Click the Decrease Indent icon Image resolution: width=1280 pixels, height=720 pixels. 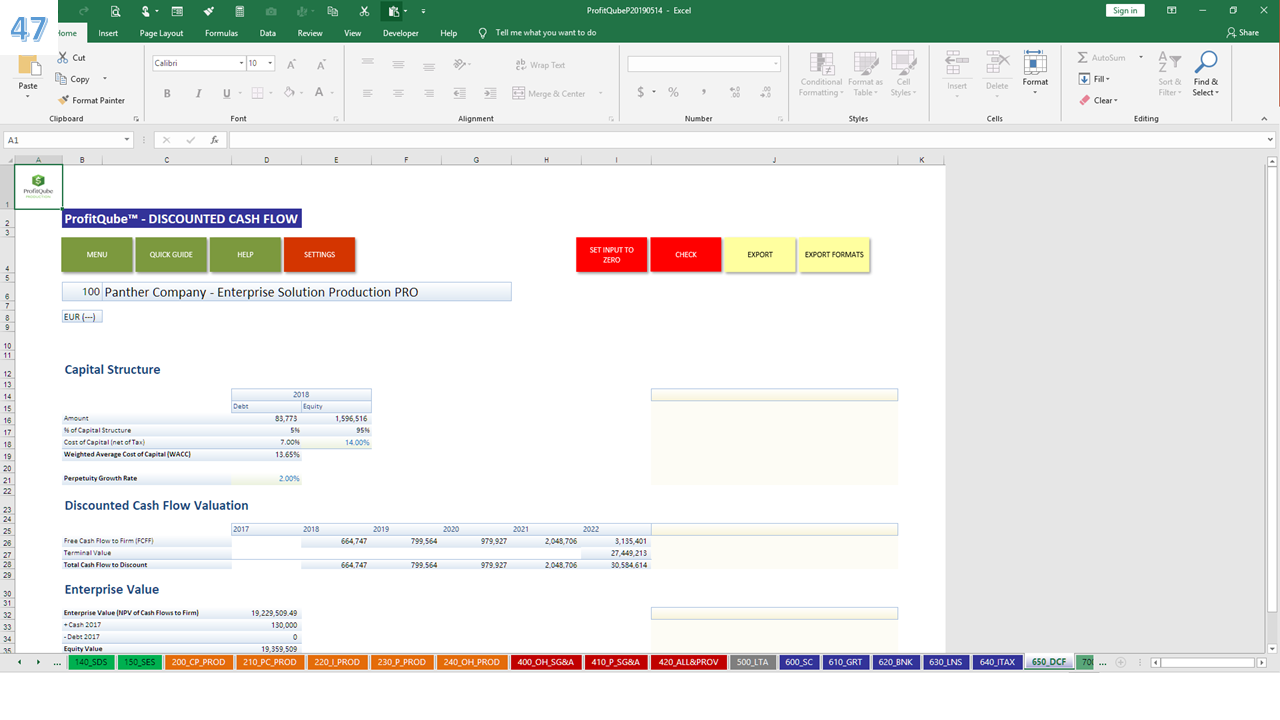(459, 93)
